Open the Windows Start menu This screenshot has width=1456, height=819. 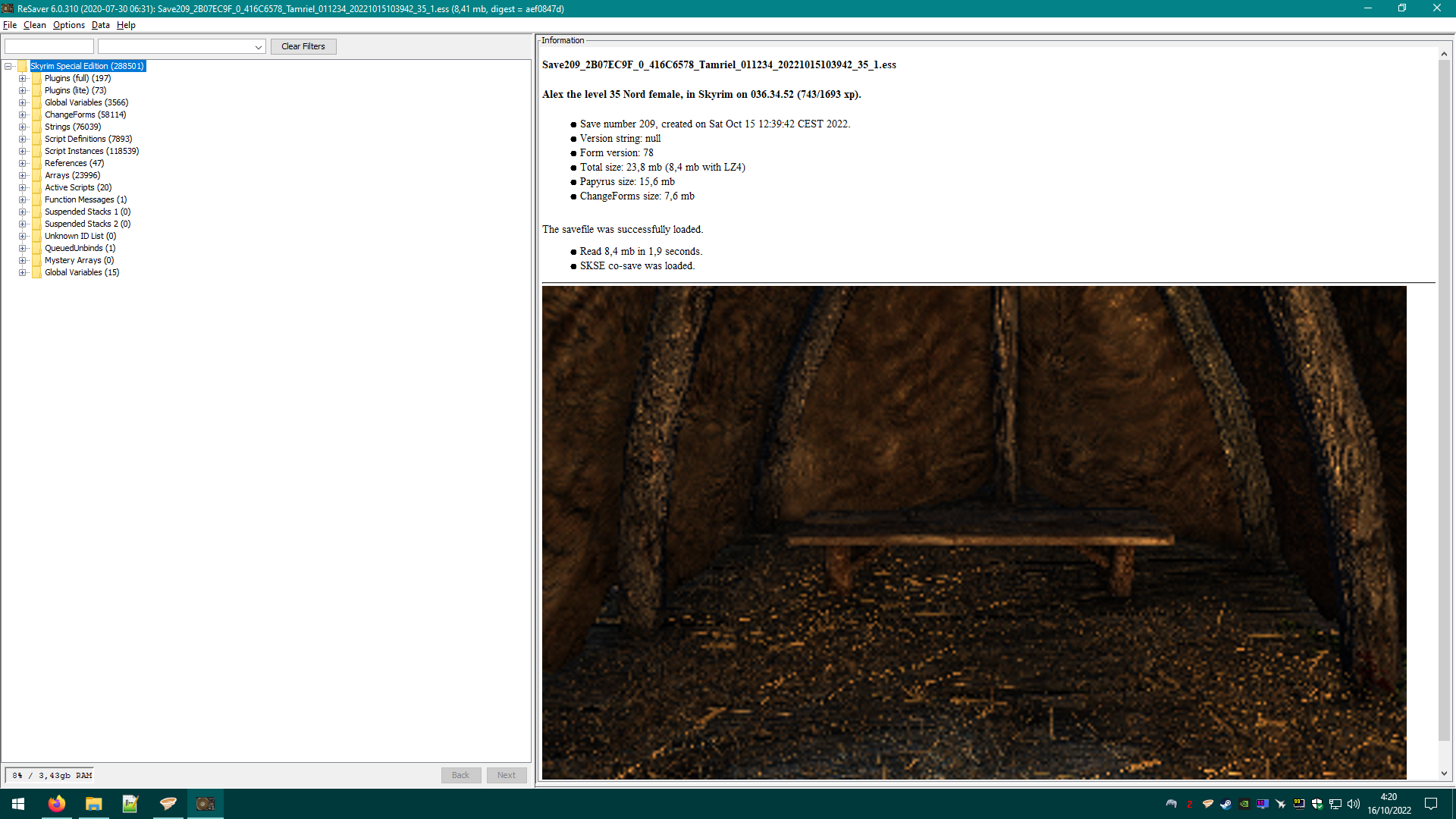coord(18,804)
